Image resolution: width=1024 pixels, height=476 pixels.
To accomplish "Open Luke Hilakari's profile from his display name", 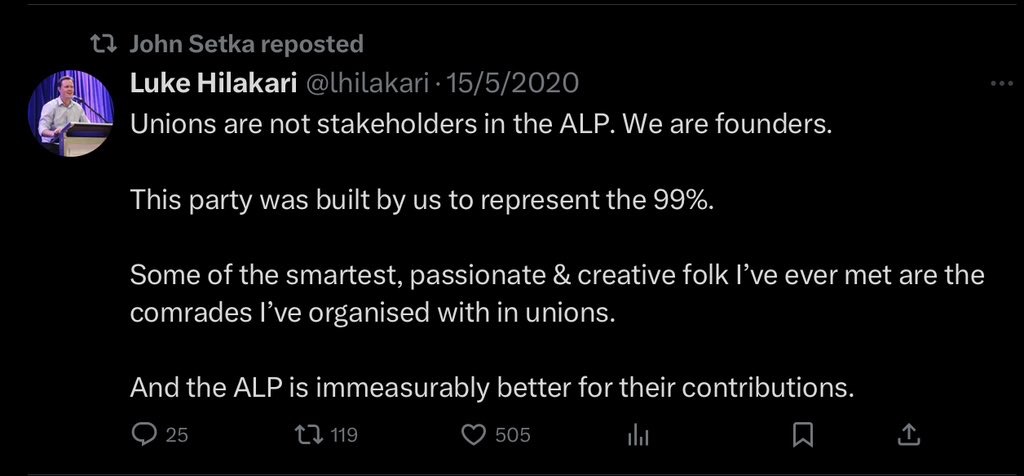I will 213,85.
